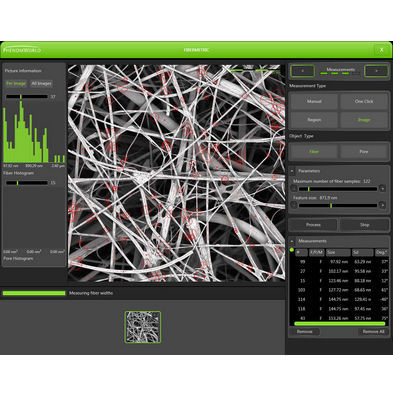The width and height of the screenshot is (393, 393).
Task: Click Remove All measurements
Action: click(x=373, y=332)
